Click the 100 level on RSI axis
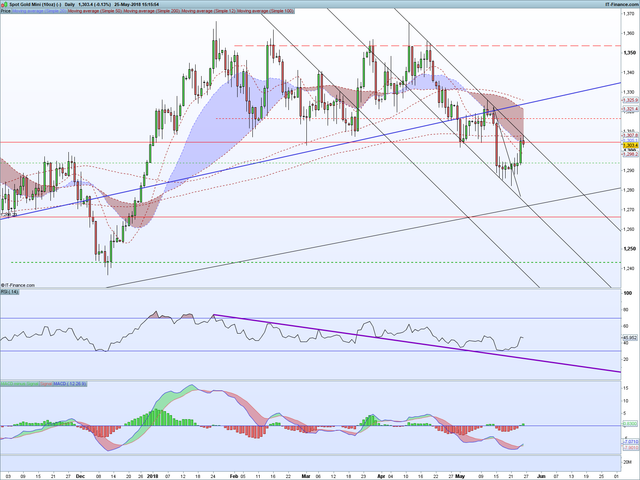 click(x=628, y=293)
